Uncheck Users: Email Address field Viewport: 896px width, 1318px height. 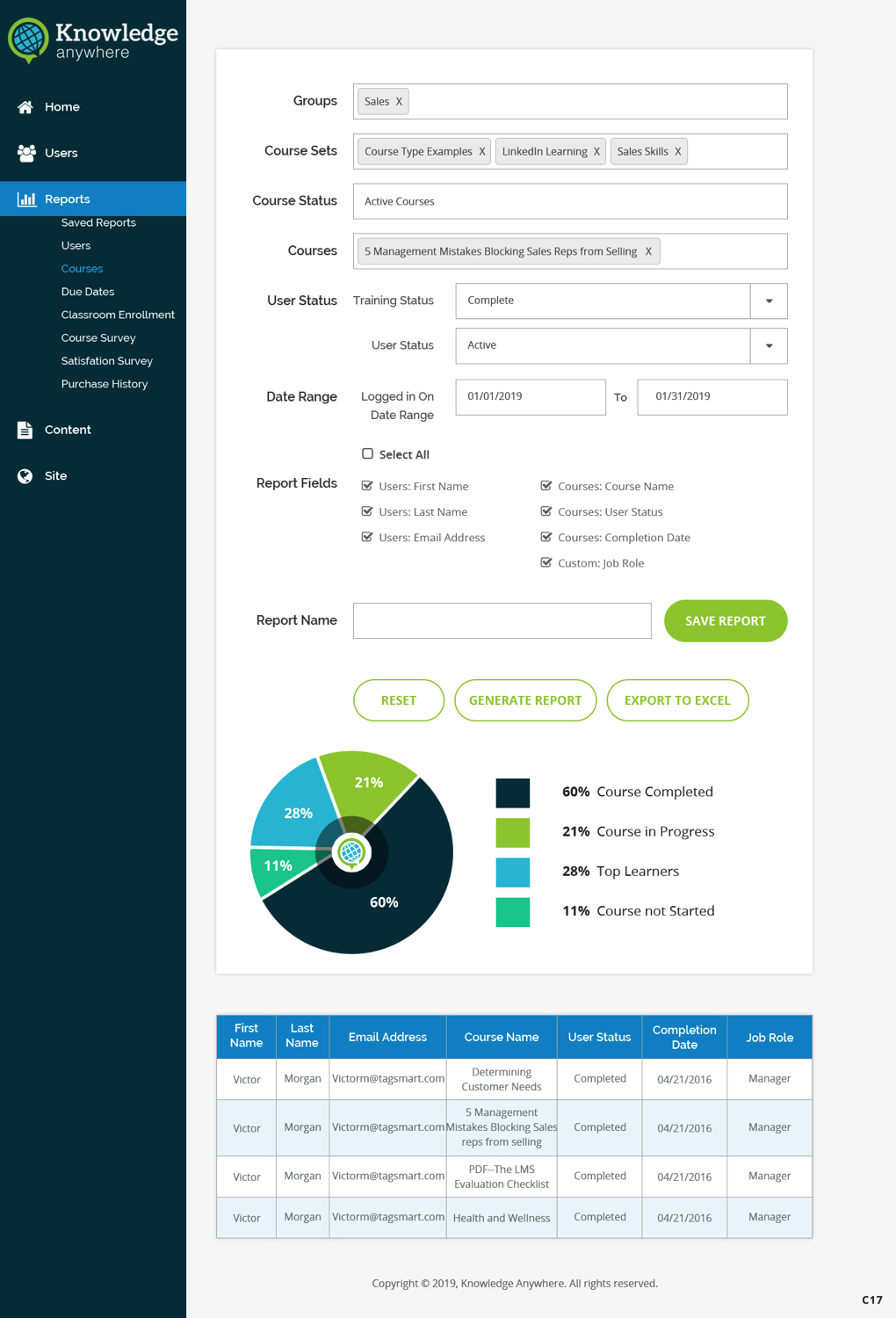pos(367,537)
